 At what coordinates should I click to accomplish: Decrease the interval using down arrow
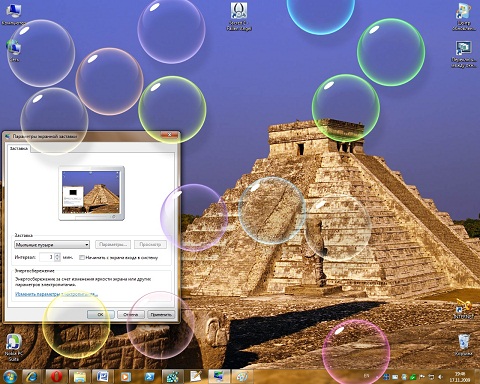pyautogui.click(x=57, y=259)
